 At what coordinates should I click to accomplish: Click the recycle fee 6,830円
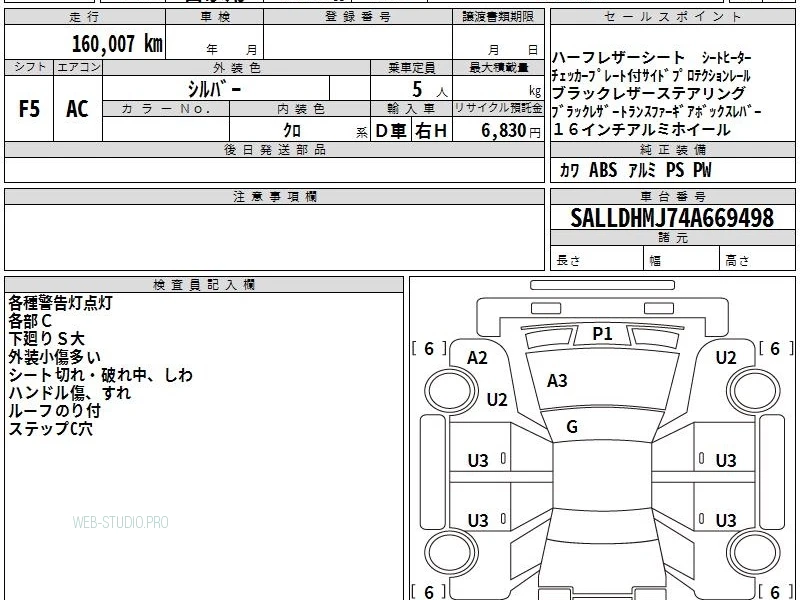coord(511,131)
